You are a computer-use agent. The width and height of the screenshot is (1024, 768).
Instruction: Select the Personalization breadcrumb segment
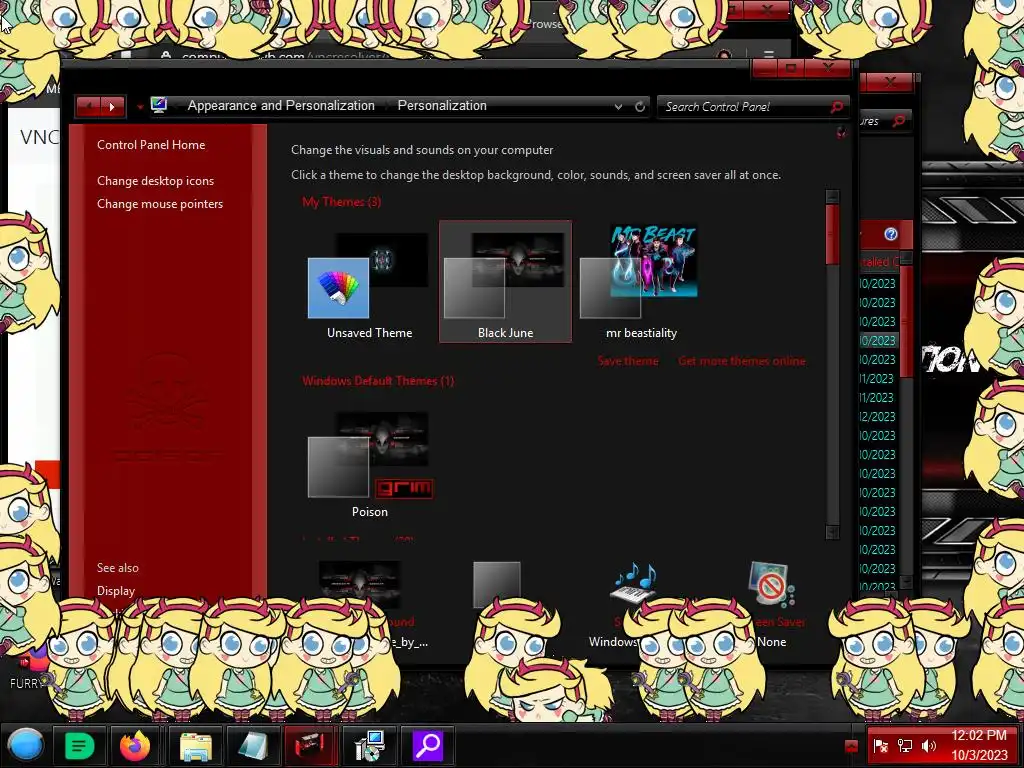tap(442, 105)
